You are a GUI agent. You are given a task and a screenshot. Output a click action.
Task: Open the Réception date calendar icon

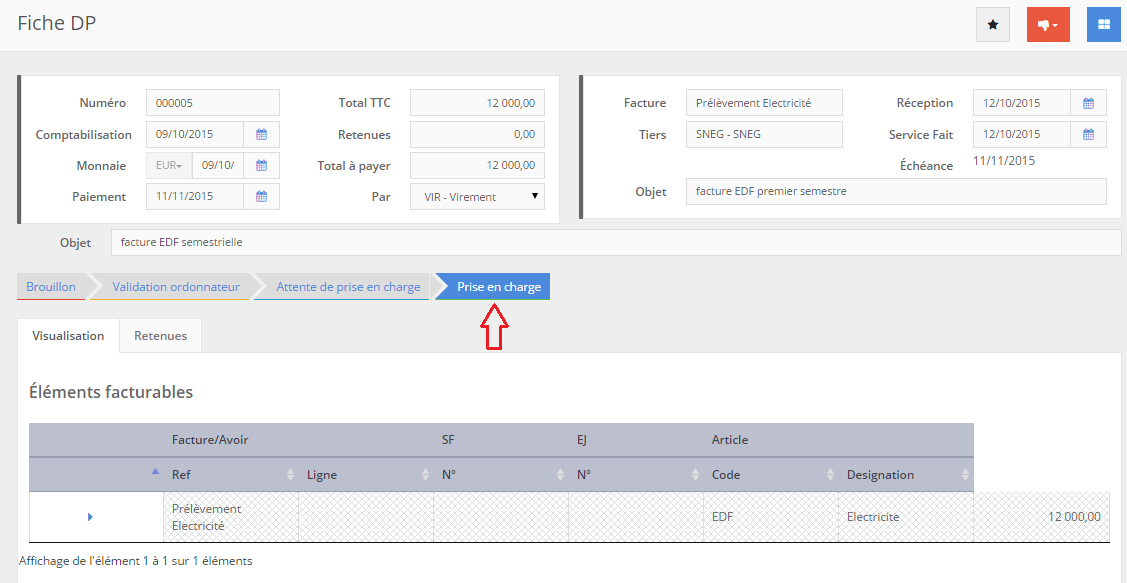pyautogui.click(x=1088, y=103)
